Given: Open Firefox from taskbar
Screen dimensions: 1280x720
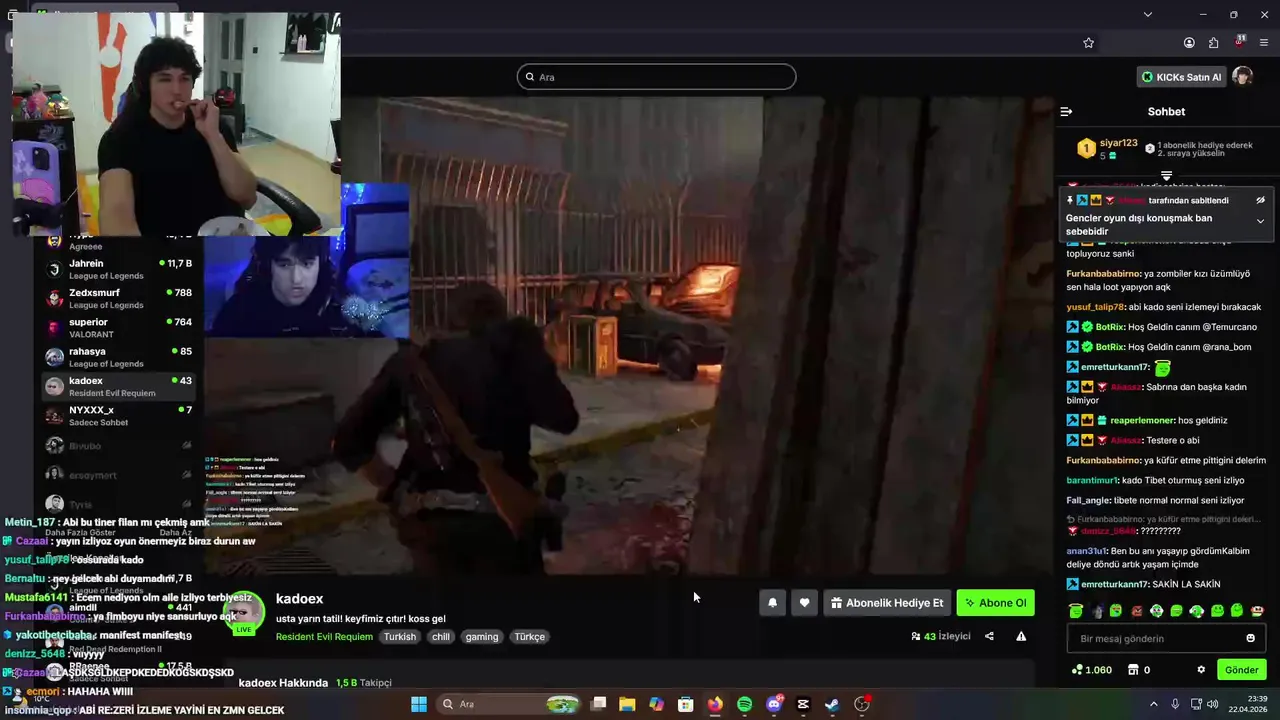Looking at the screenshot, I should pos(715,704).
